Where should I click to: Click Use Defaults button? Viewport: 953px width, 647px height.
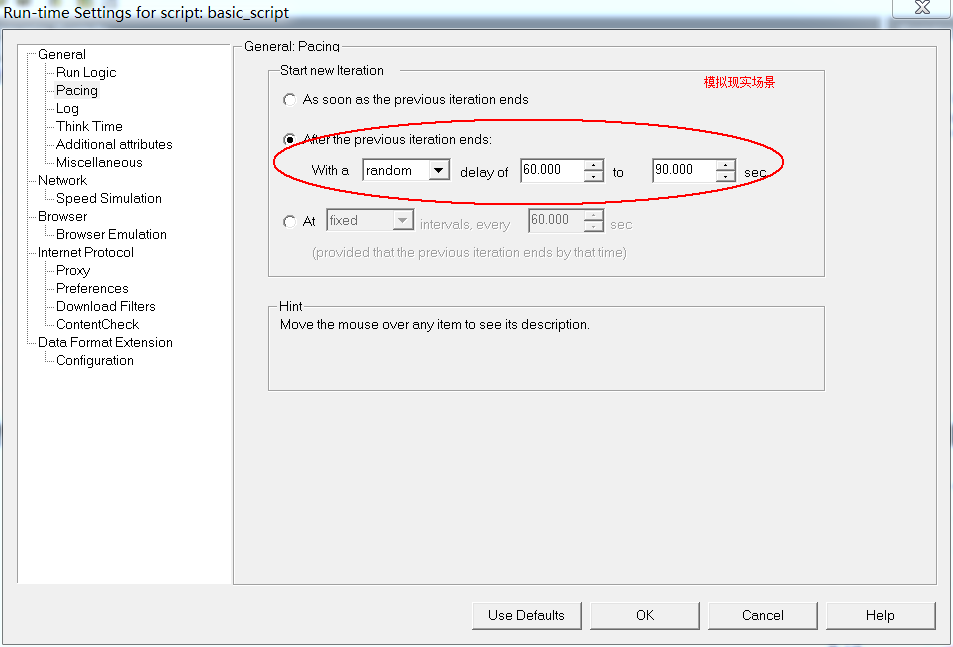[x=526, y=615]
